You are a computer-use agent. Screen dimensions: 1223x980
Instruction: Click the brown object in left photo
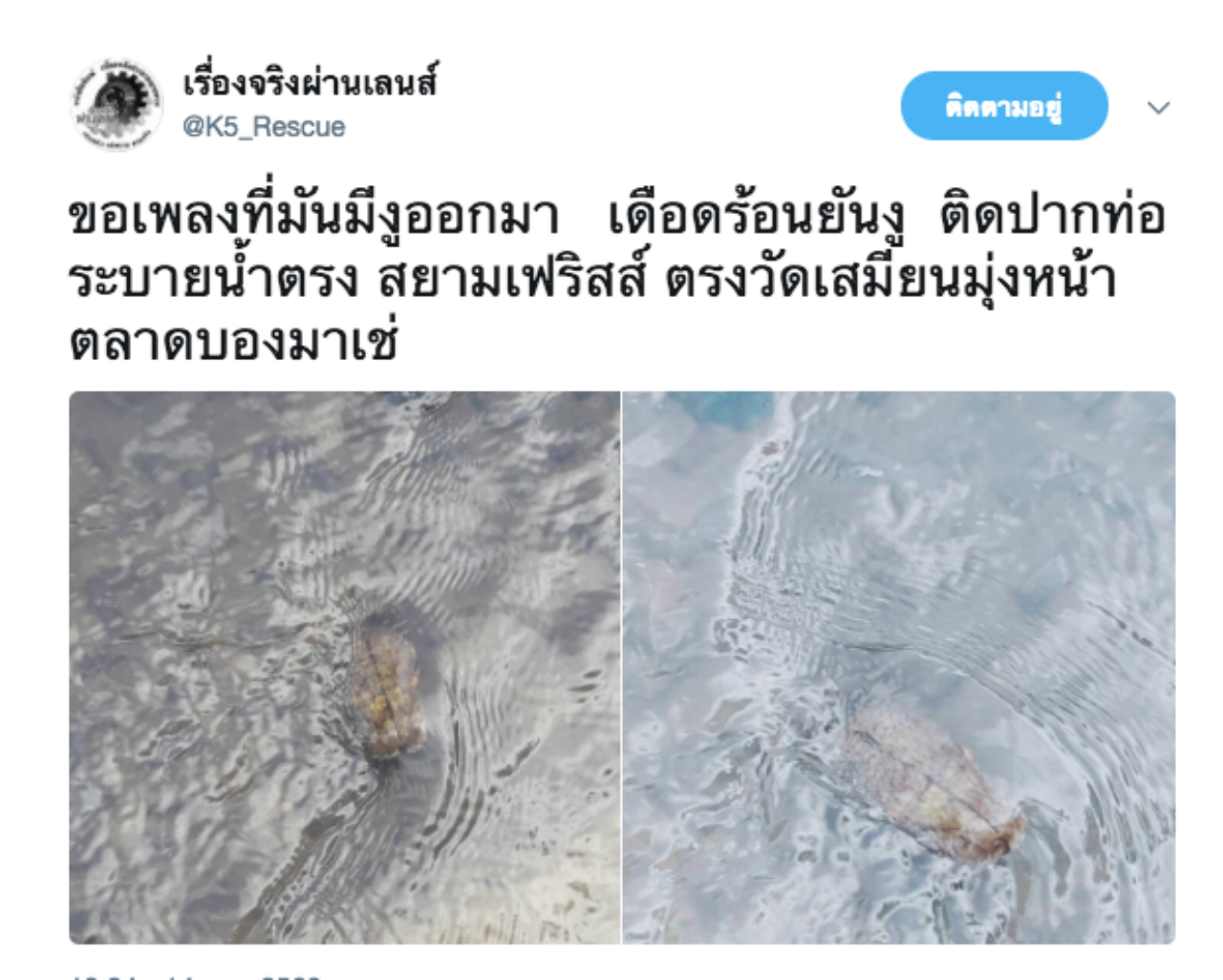387,690
